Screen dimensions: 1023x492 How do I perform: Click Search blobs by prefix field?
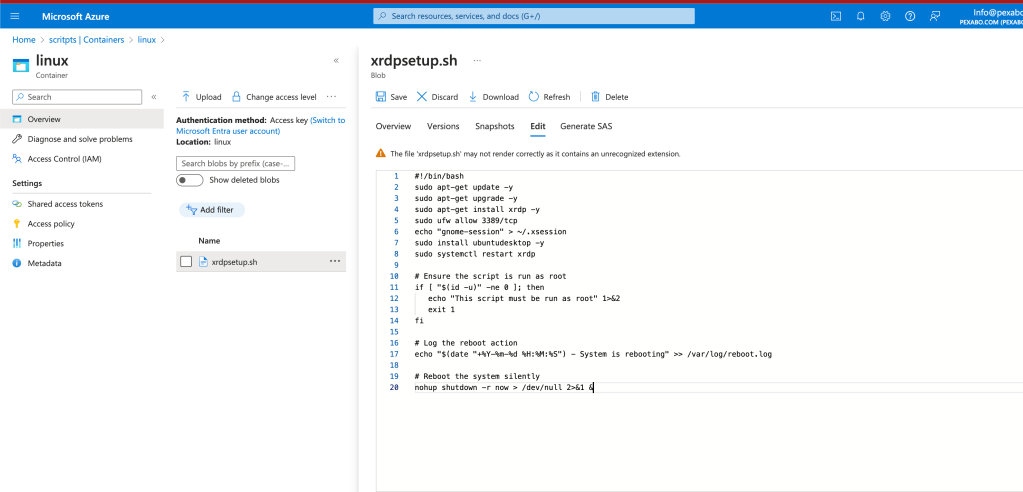click(236, 163)
